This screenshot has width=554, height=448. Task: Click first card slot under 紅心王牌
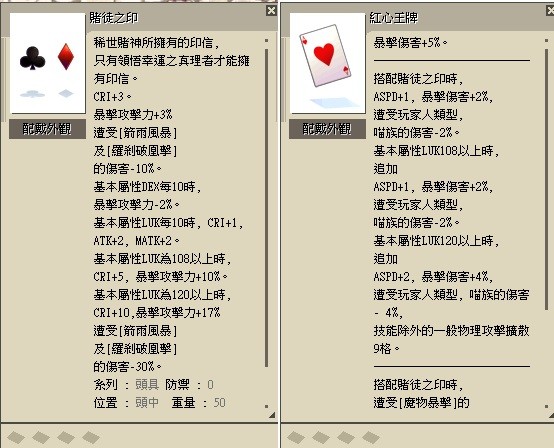pos(296,437)
